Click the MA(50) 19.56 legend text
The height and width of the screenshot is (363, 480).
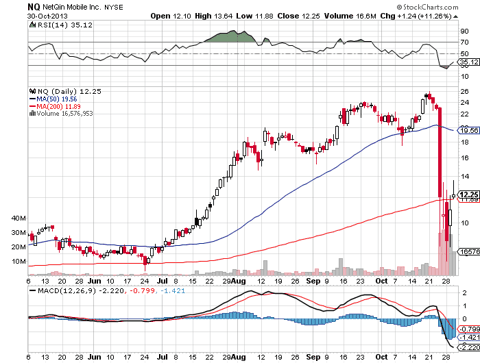pyautogui.click(x=57, y=99)
